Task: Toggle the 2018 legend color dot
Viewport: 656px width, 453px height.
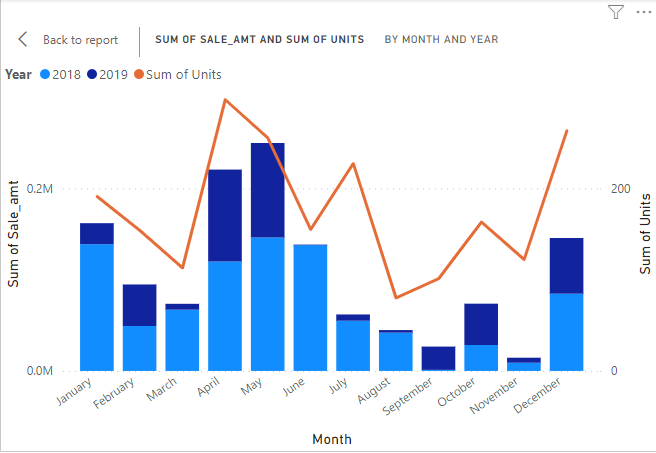Action: 45,74
